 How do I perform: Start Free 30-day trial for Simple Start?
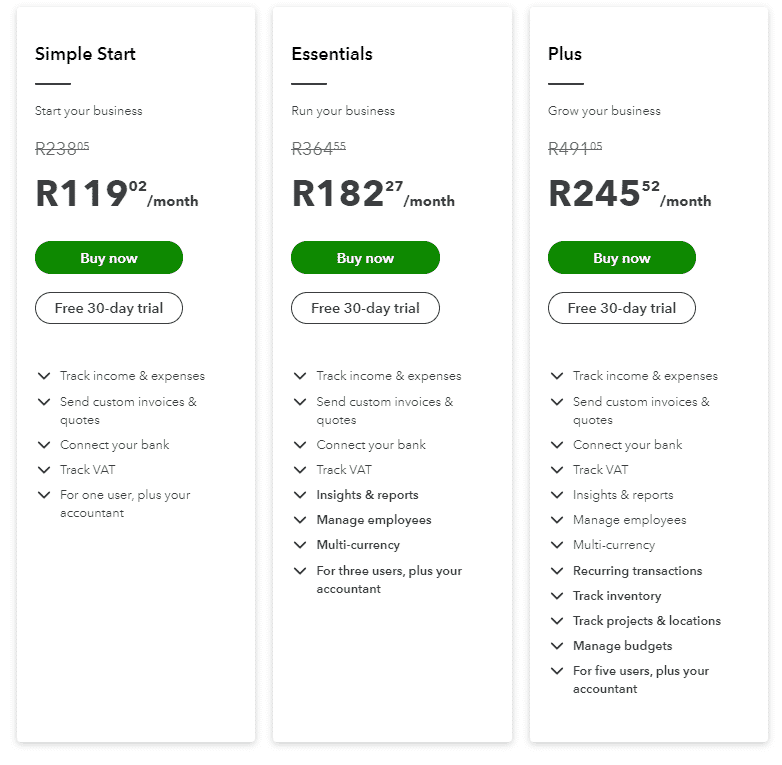tap(109, 308)
